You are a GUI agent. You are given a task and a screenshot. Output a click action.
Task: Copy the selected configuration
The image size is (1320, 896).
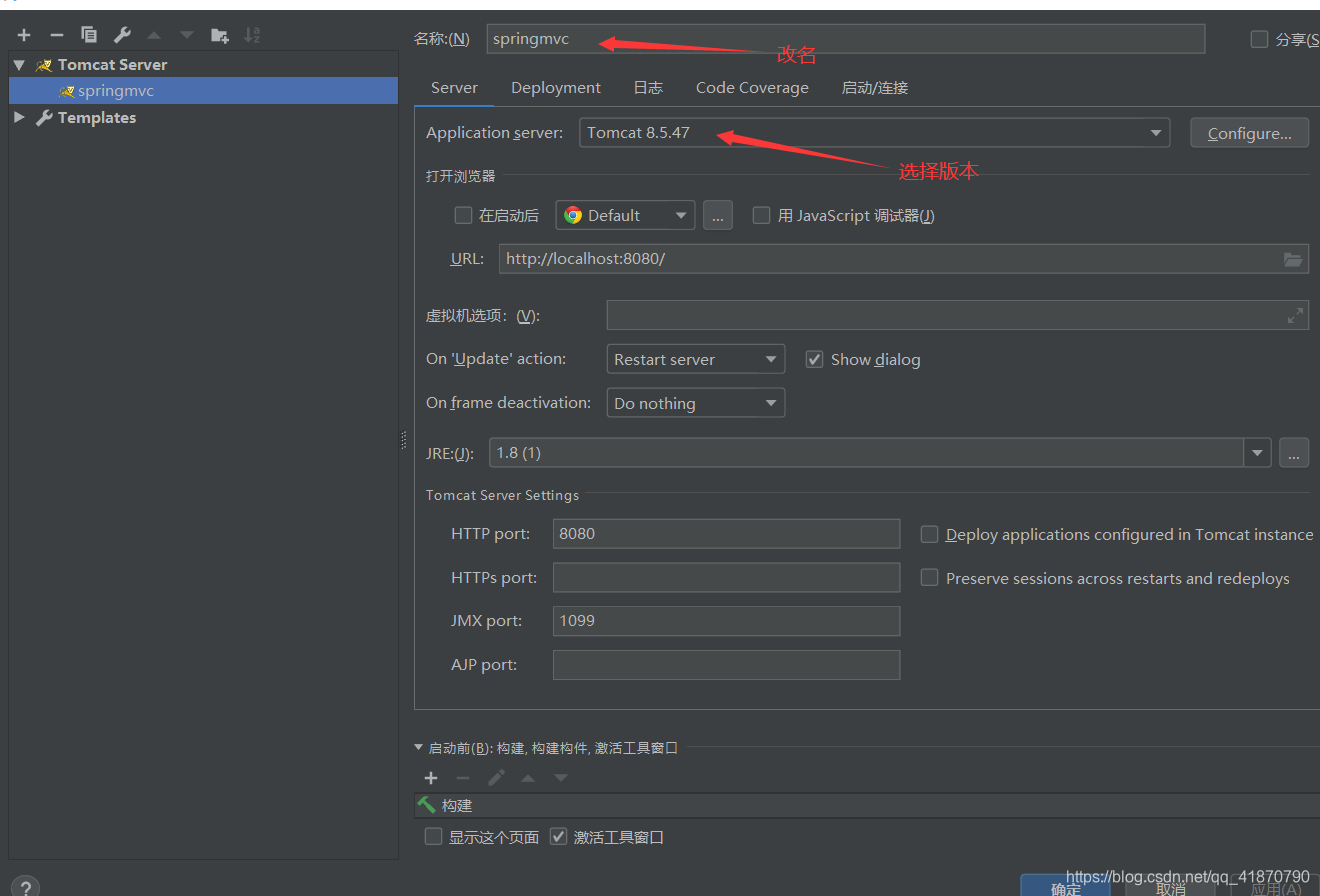pyautogui.click(x=89, y=35)
